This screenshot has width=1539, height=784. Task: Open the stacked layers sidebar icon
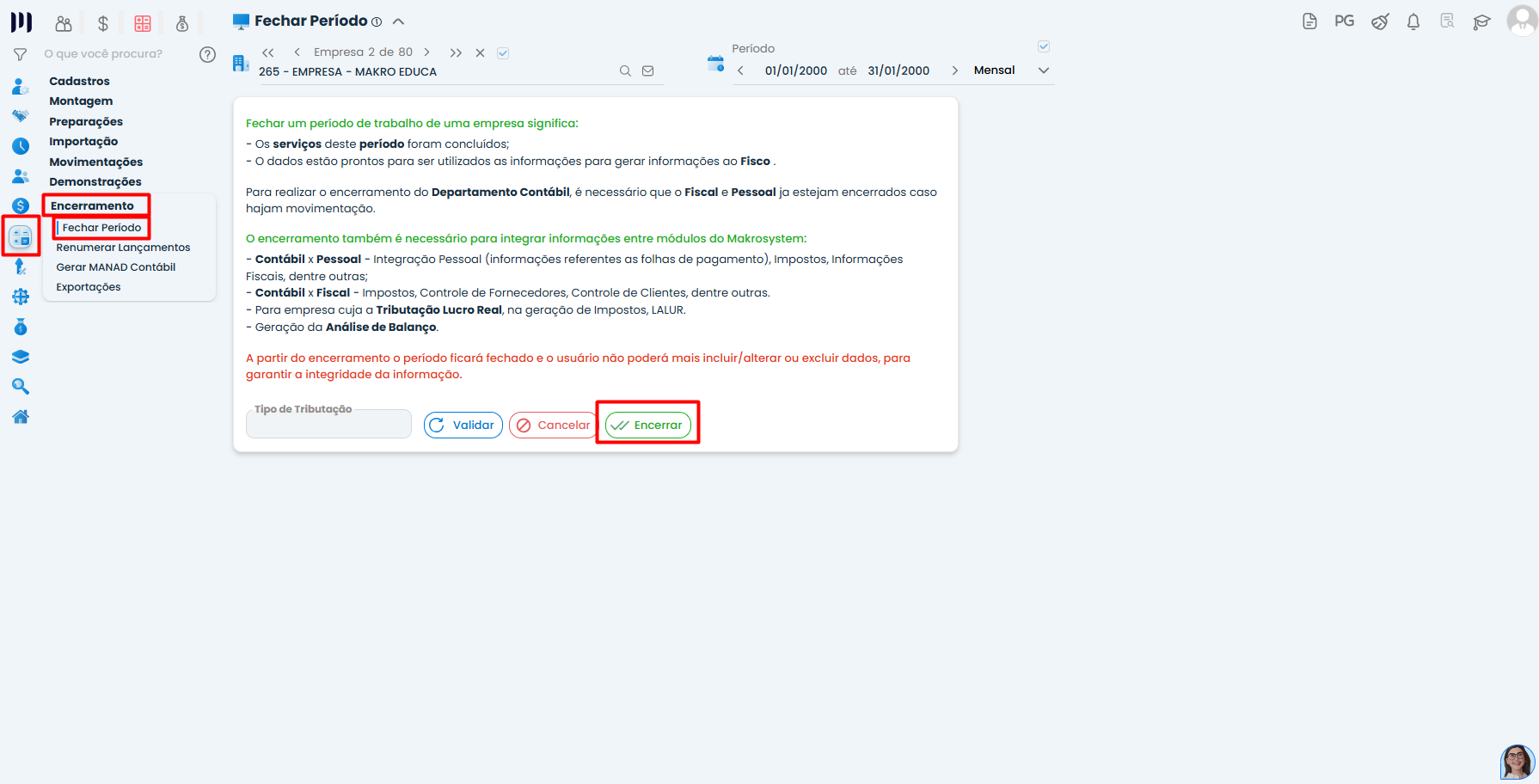21,357
